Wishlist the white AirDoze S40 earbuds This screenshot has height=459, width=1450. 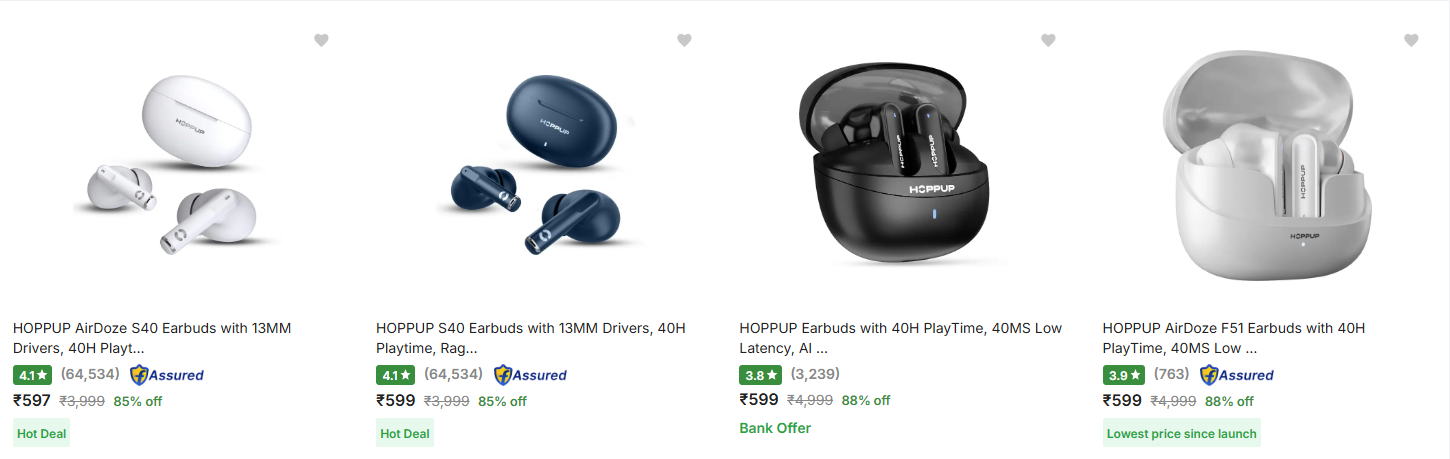(x=321, y=40)
